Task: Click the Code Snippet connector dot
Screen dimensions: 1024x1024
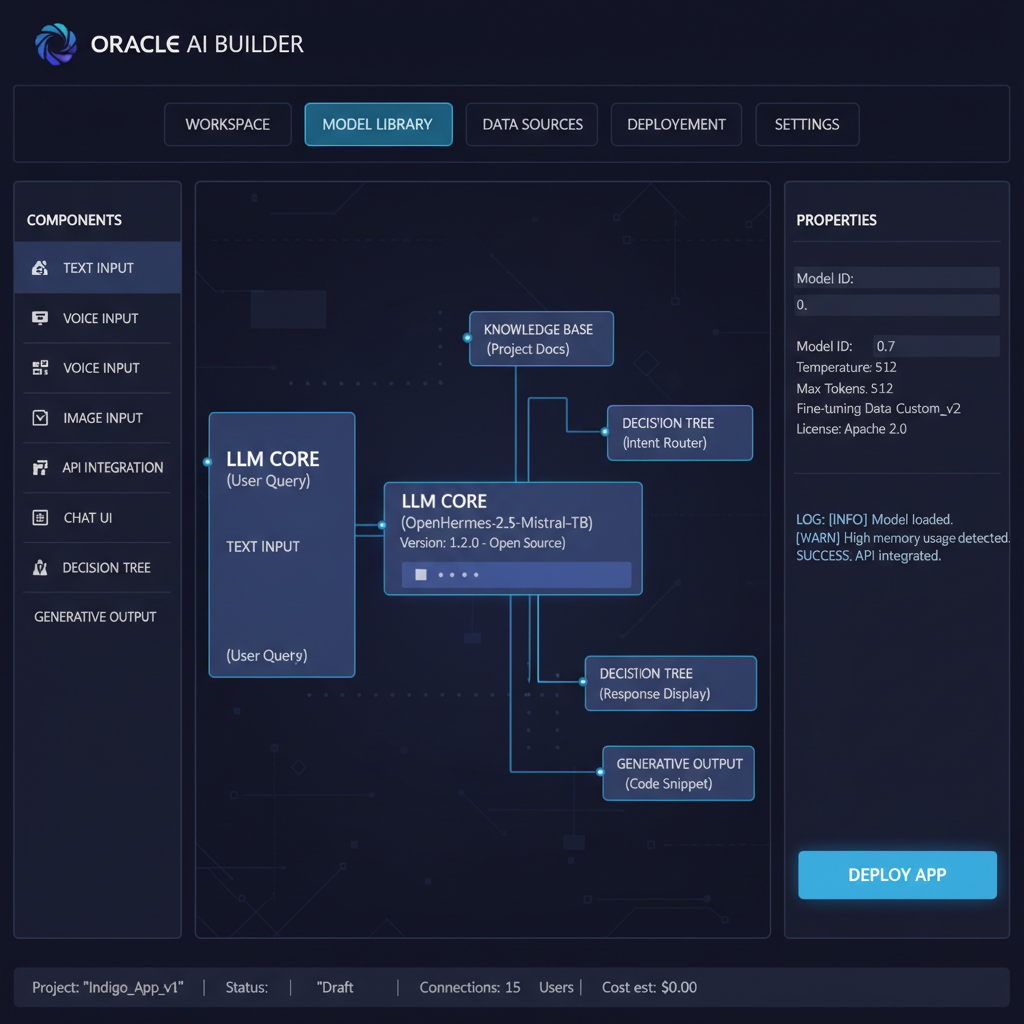Action: point(601,772)
